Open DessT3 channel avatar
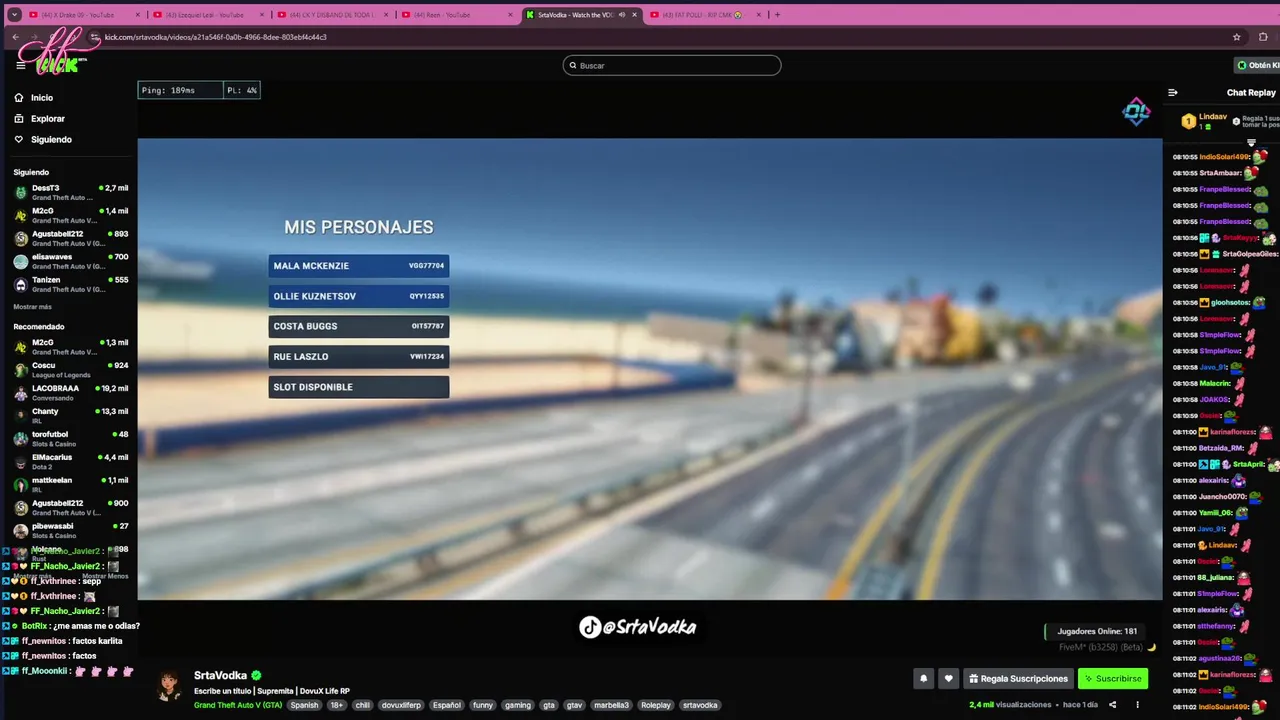This screenshot has height=720, width=1280. (x=21, y=192)
